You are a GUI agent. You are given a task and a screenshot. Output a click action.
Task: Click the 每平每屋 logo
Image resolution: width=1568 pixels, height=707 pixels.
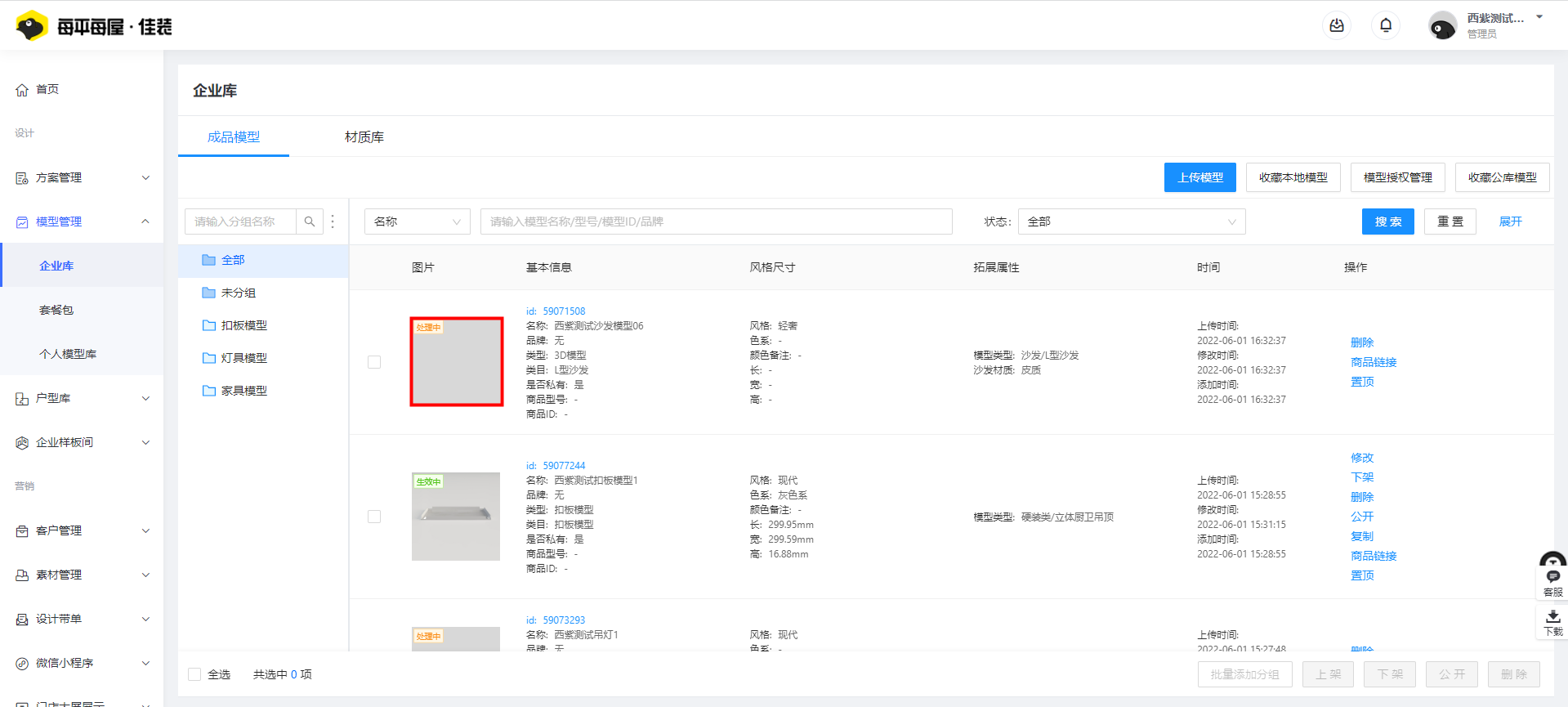[x=94, y=26]
